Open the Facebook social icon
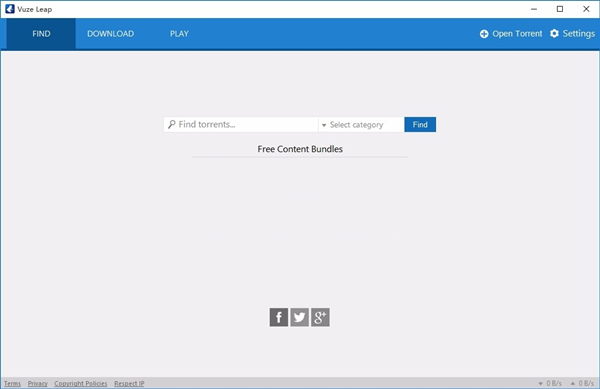The image size is (600, 389). coord(279,317)
